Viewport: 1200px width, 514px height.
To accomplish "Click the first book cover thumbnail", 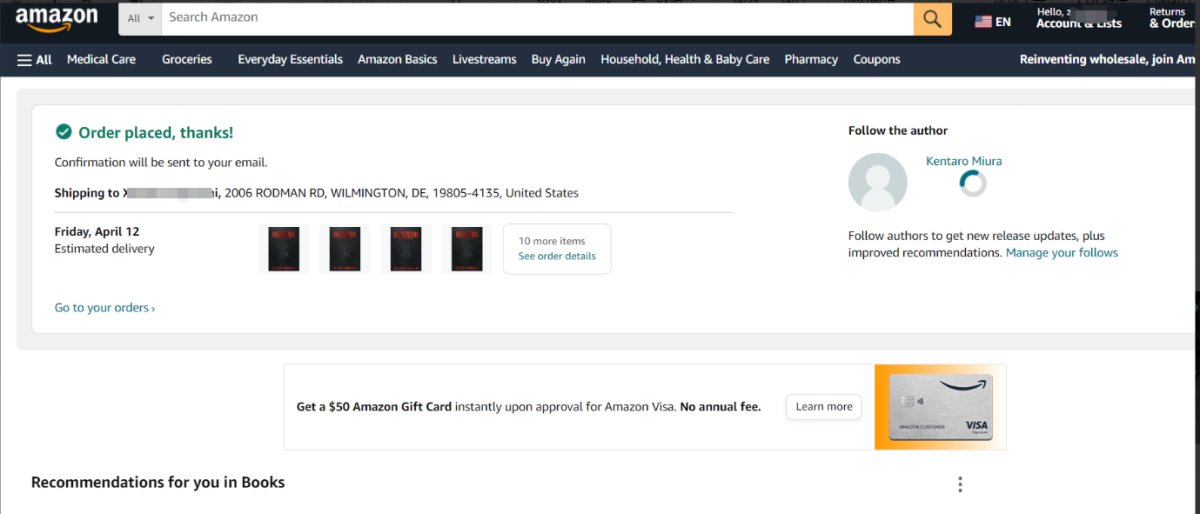I will [284, 249].
